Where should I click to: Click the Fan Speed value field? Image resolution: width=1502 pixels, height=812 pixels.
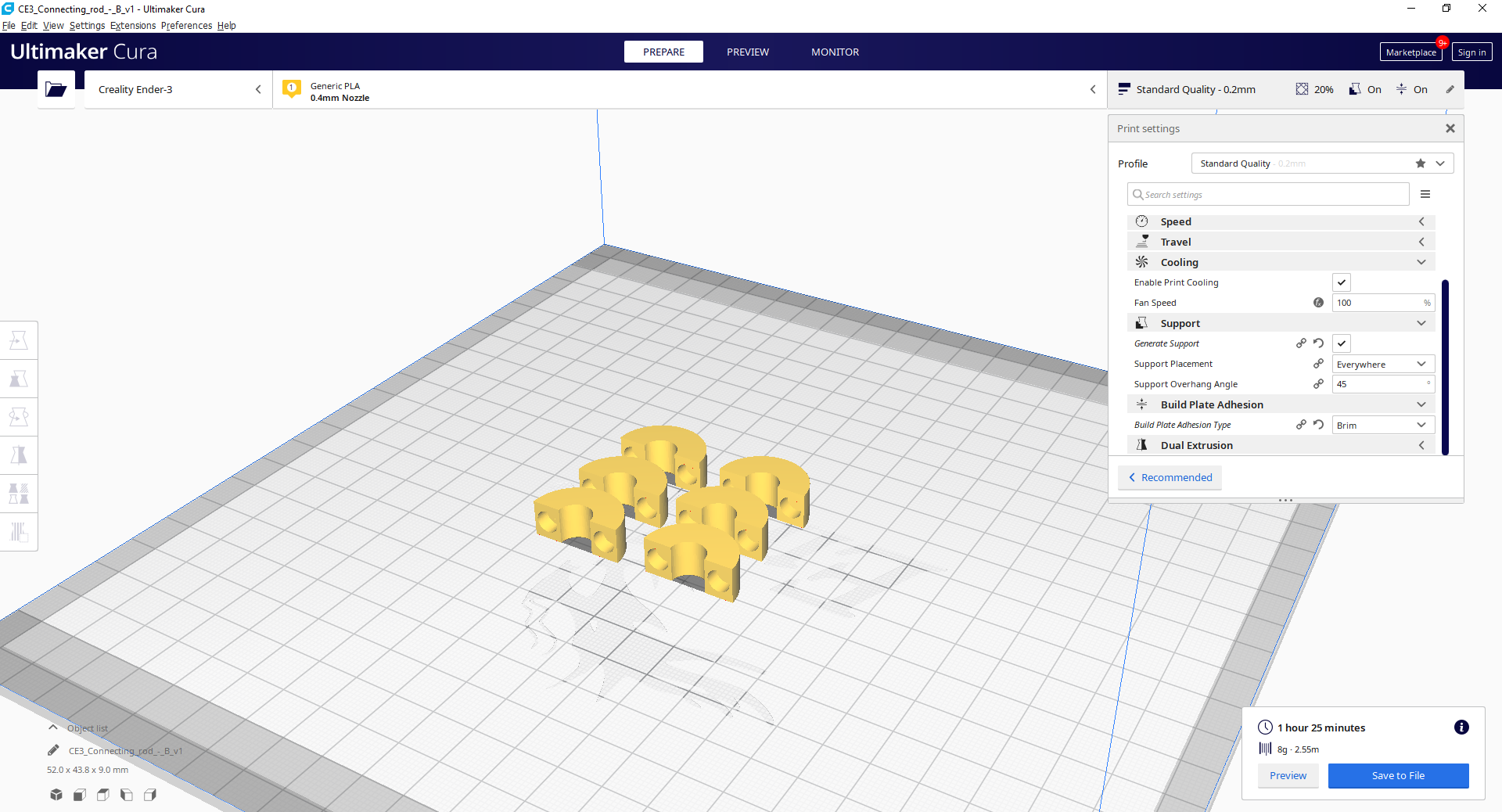click(x=1383, y=303)
